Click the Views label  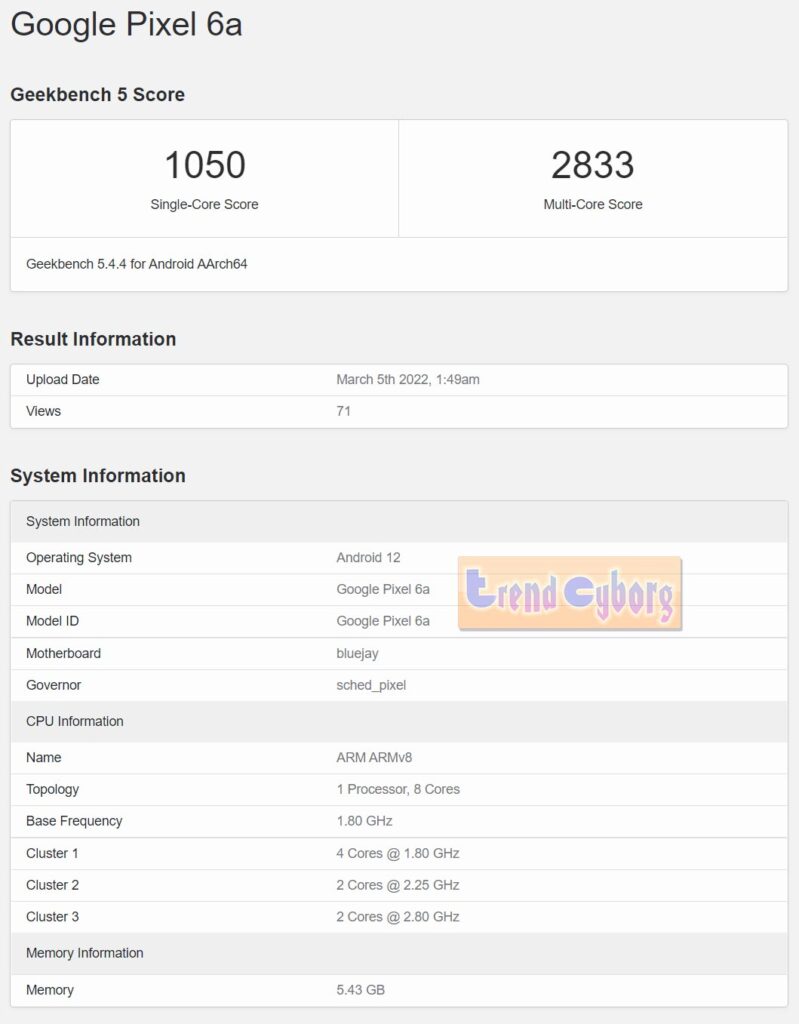click(x=43, y=411)
